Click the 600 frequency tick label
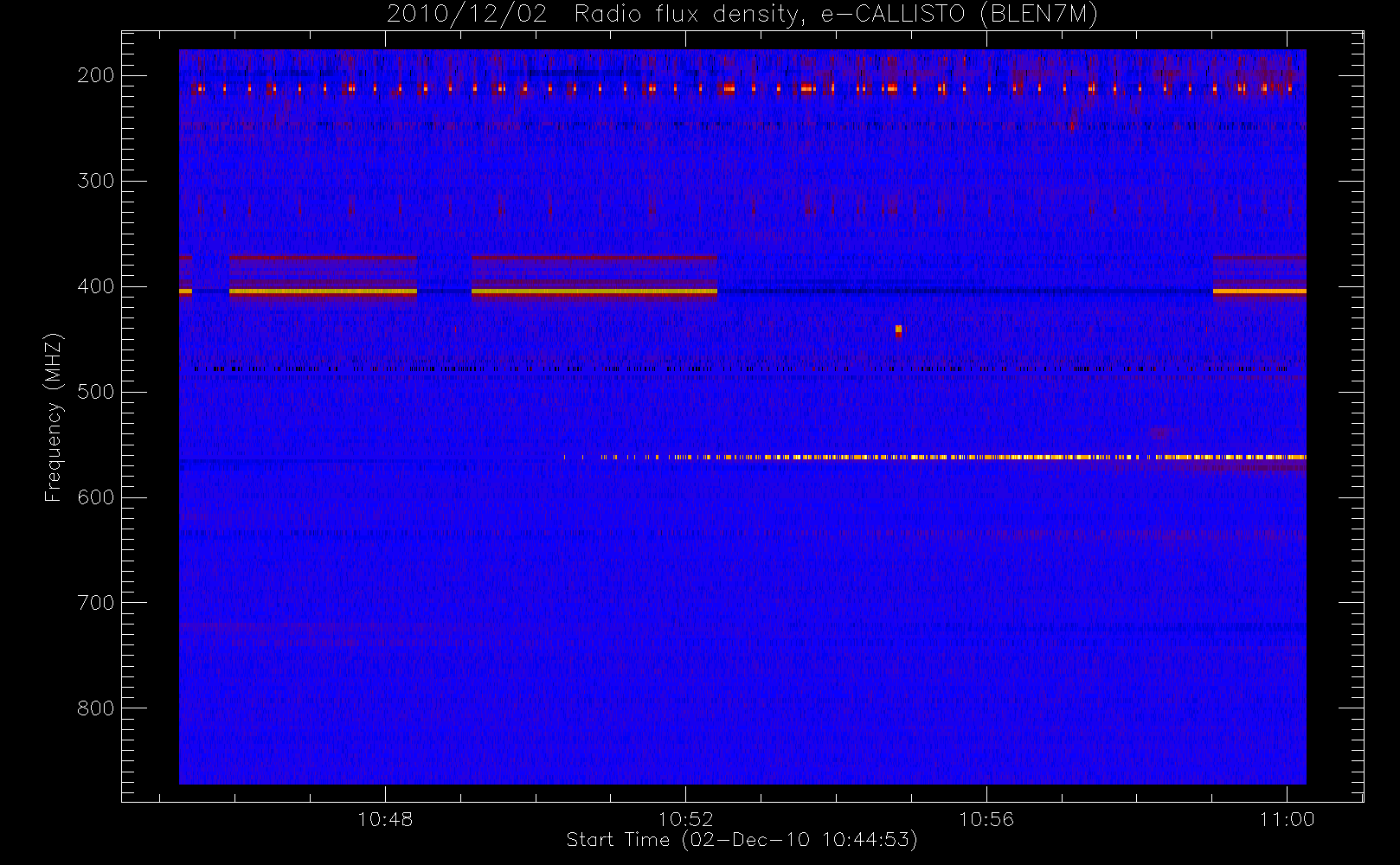The height and width of the screenshot is (865, 1400). click(x=96, y=497)
